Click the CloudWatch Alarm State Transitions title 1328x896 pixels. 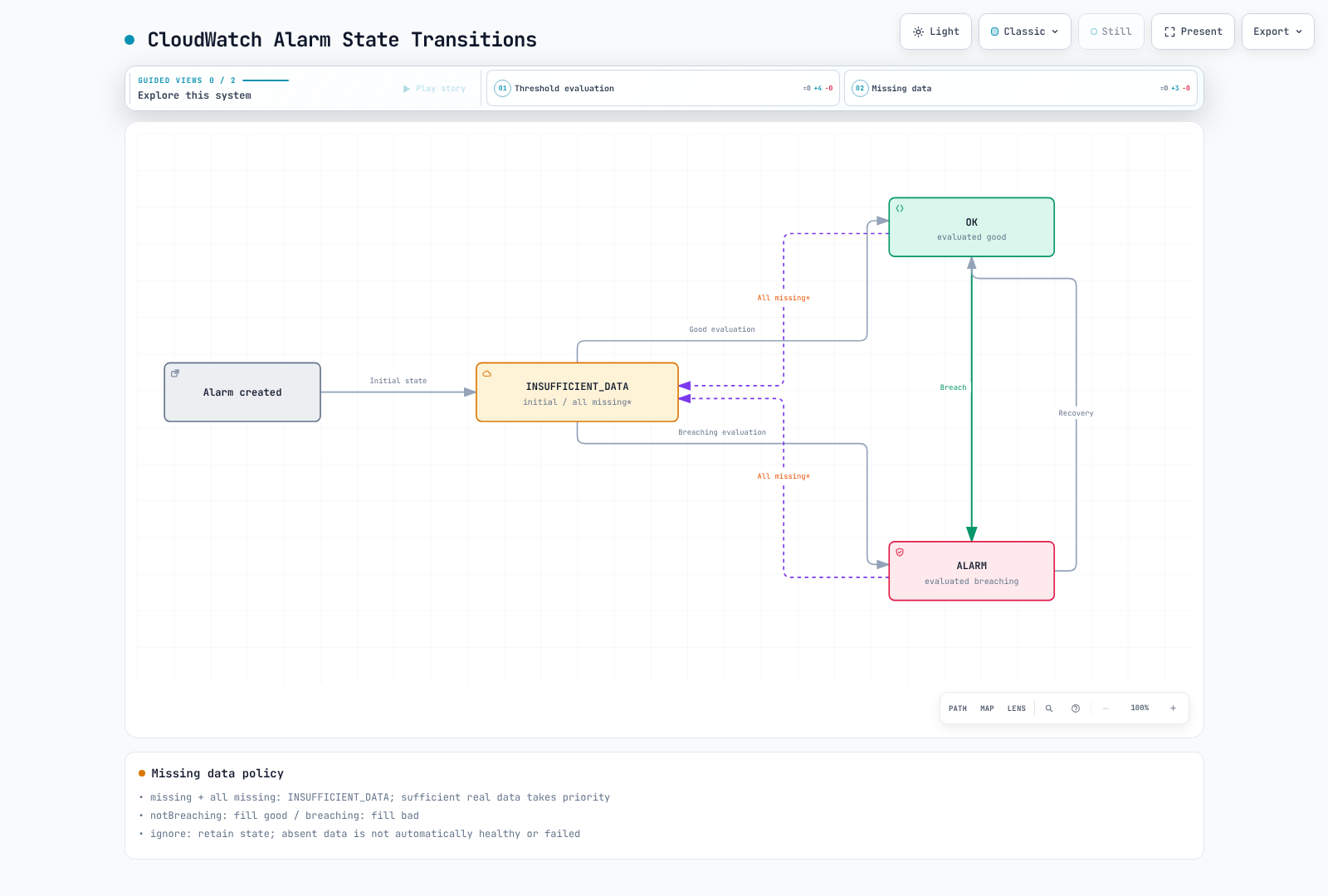point(342,40)
